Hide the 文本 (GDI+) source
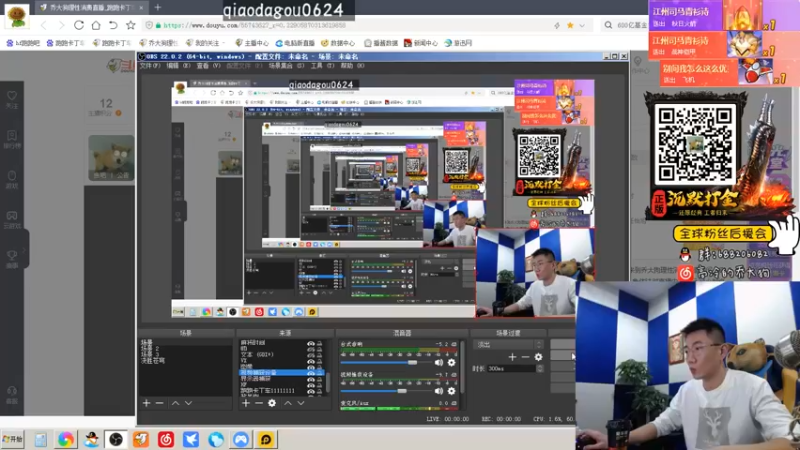800x450 pixels. pyautogui.click(x=310, y=355)
